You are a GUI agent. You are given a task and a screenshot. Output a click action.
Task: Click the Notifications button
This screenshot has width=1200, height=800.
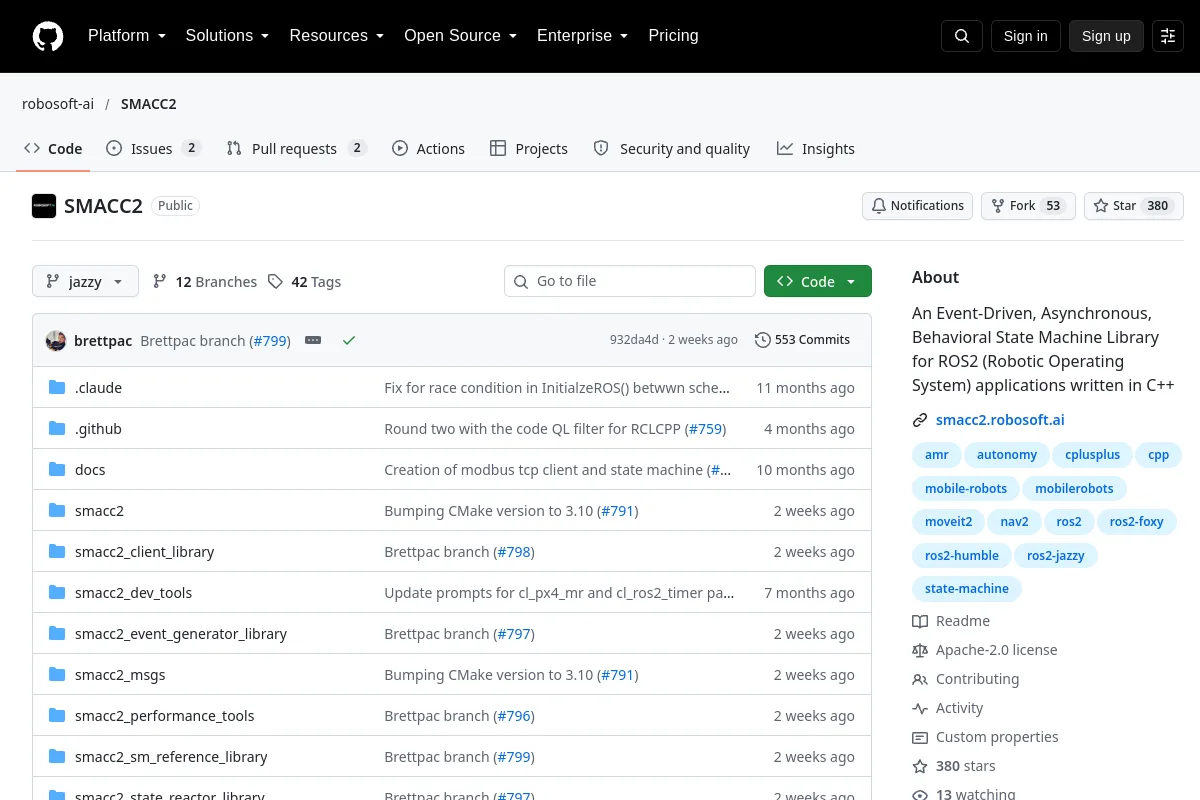click(918, 206)
